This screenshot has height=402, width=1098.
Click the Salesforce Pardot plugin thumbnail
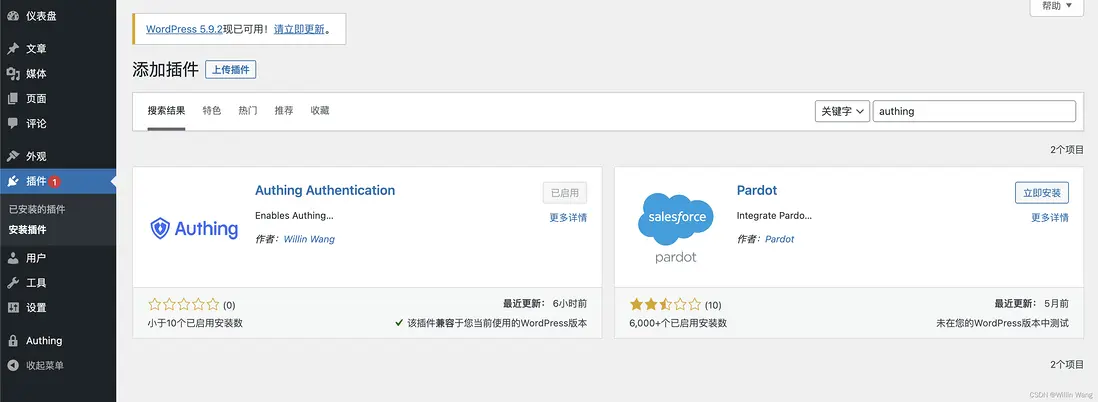point(676,226)
